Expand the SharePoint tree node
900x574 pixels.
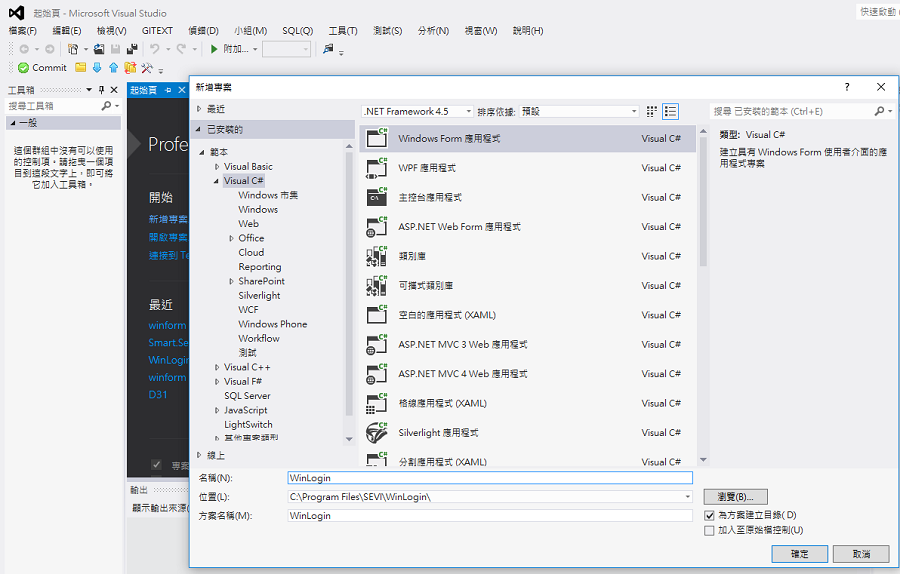tap(231, 281)
